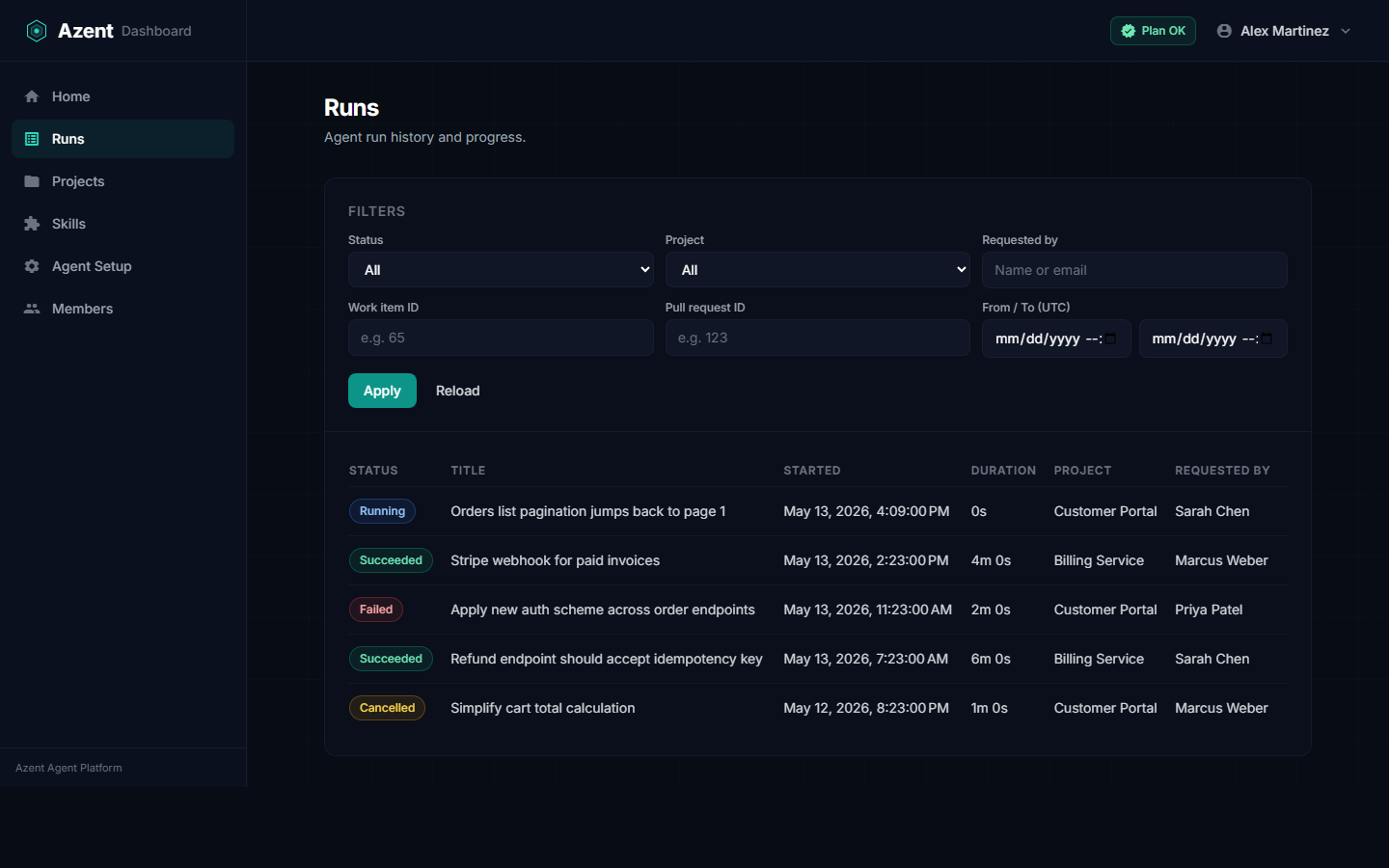This screenshot has width=1389, height=868.
Task: Focus the Work item ID input field
Action: 501,338
